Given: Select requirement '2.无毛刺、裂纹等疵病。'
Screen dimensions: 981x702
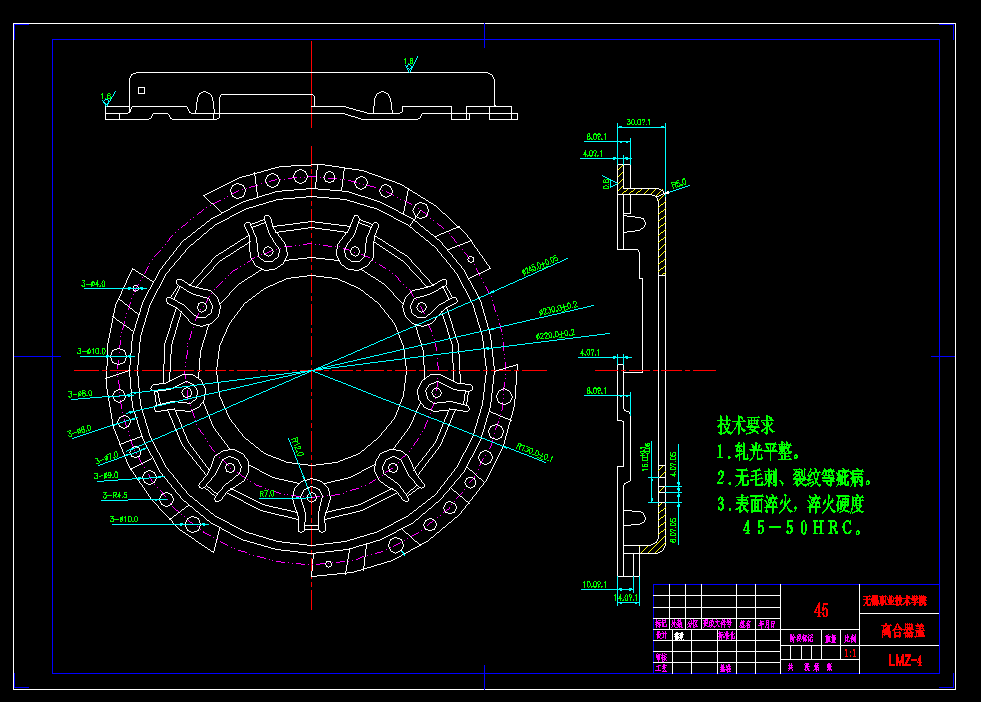Looking at the screenshot, I should 795,478.
